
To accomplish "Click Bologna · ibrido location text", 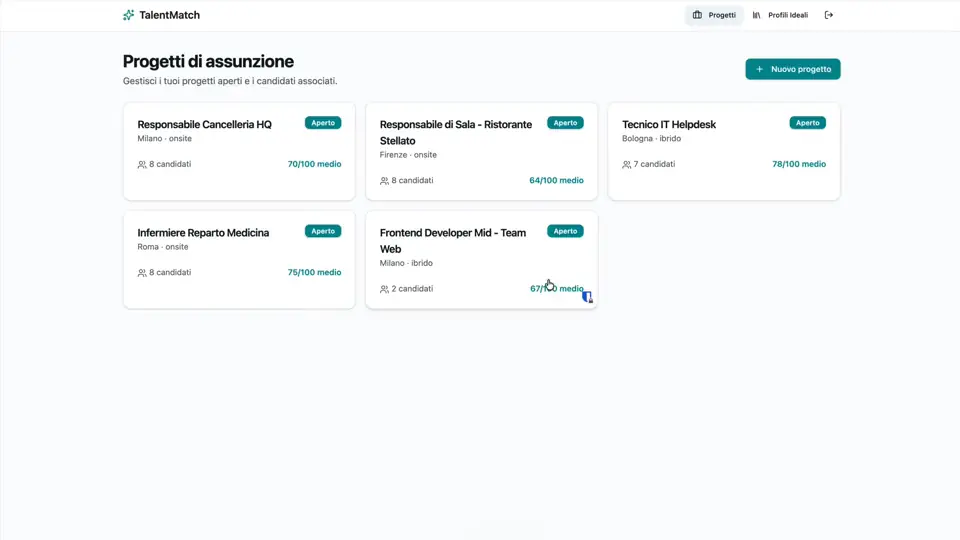I will click(651, 138).
